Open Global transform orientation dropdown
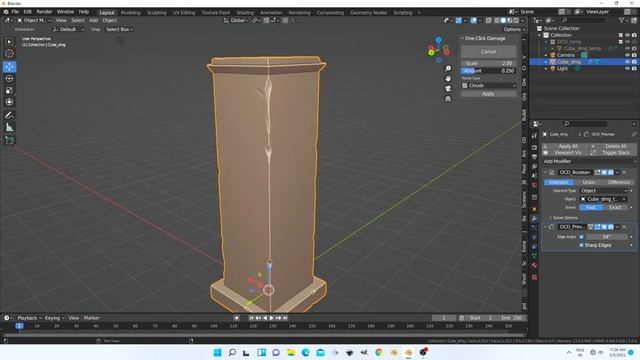The width and height of the screenshot is (640, 360). [x=236, y=20]
